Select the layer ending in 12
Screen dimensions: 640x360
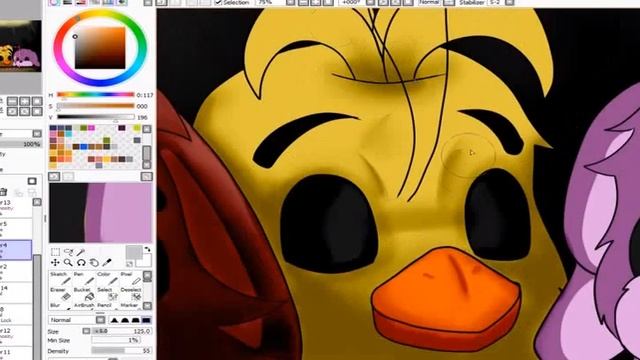[x=16, y=335]
